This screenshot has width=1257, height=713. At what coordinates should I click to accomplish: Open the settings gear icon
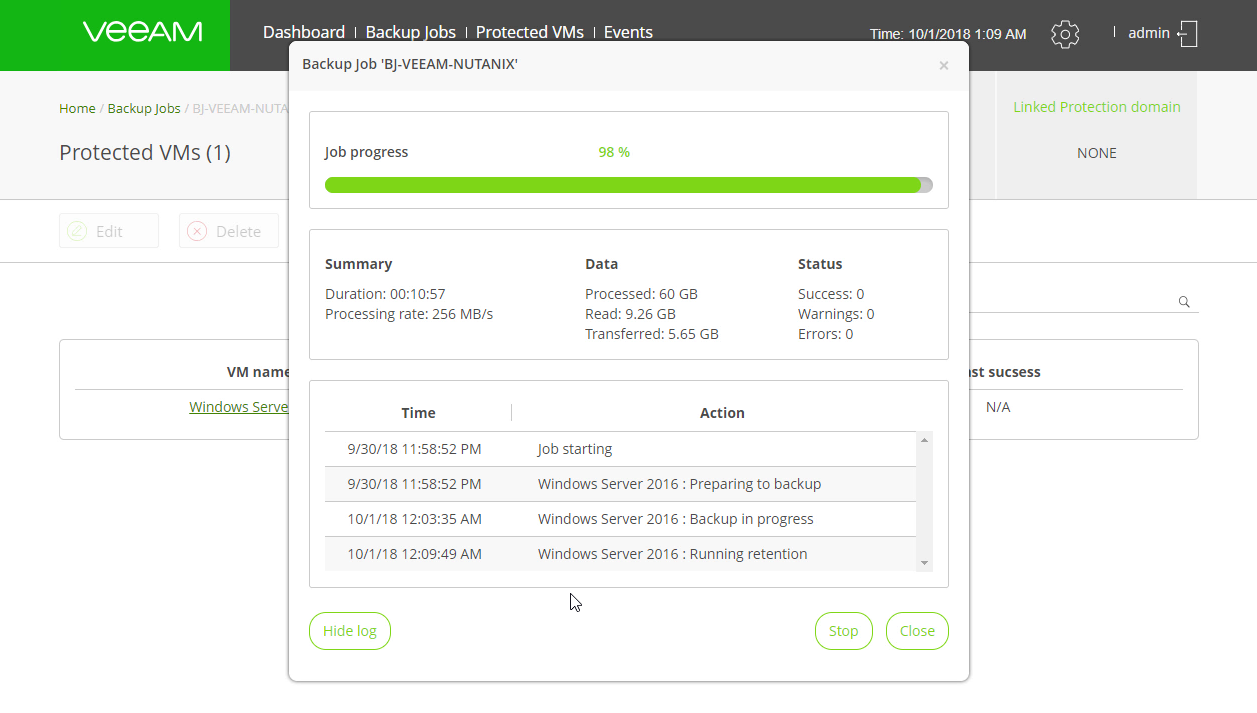(1065, 34)
